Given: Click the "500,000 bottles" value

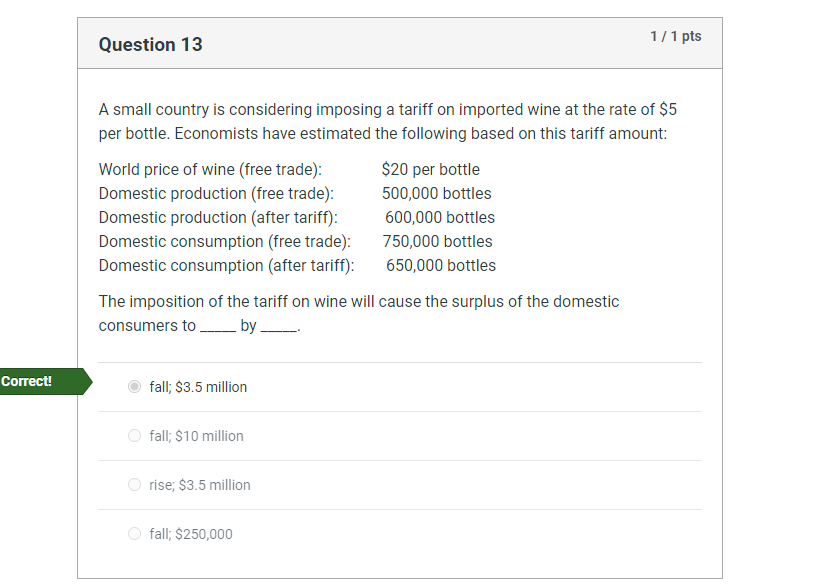Looking at the screenshot, I should point(436,194).
